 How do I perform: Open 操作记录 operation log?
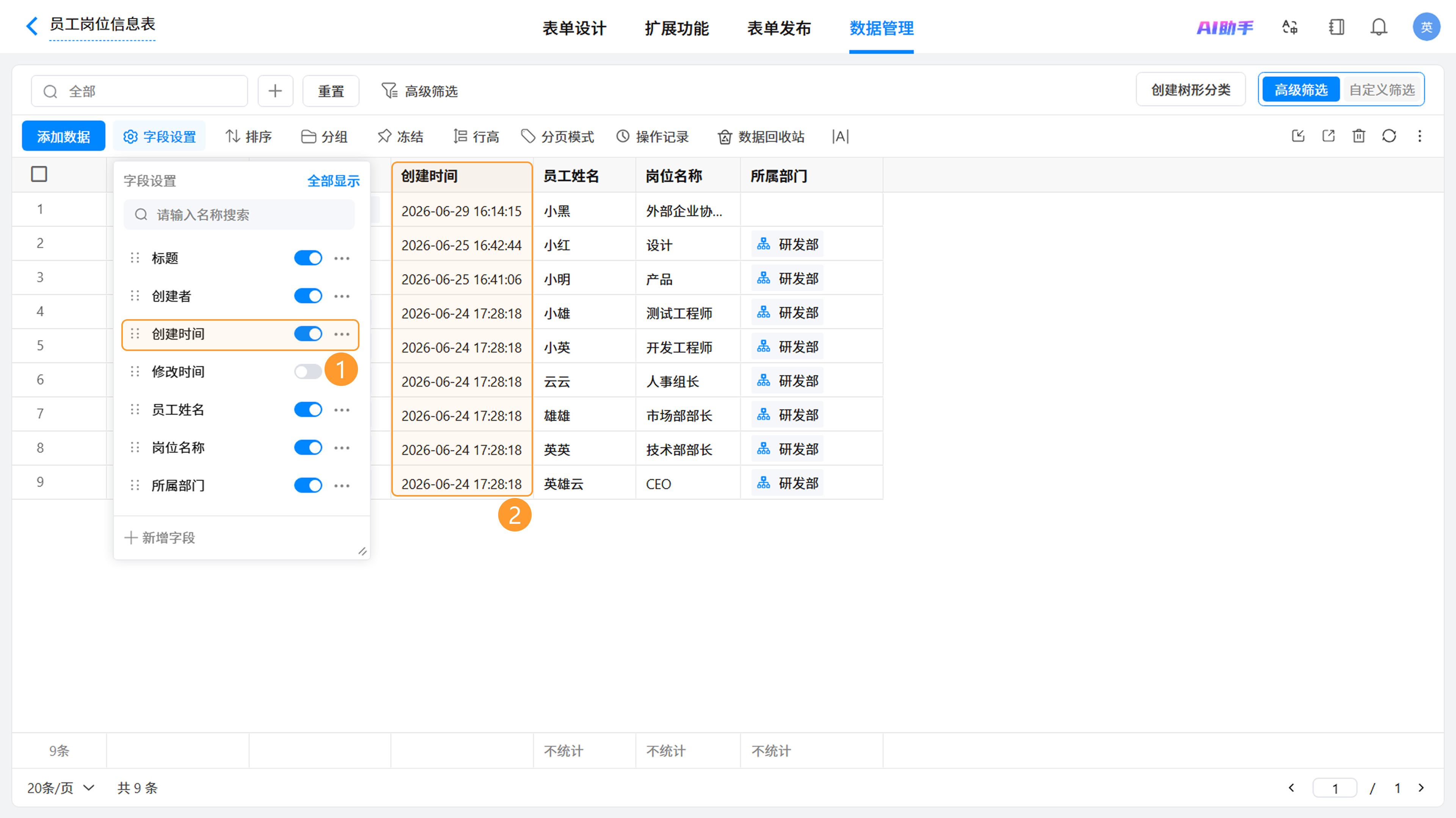652,136
